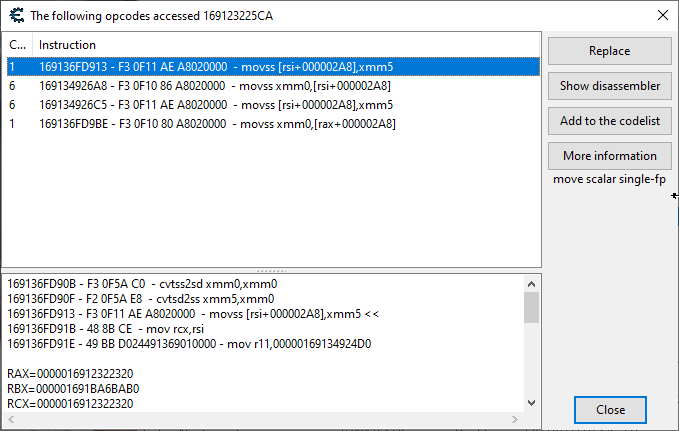The width and height of the screenshot is (679, 431).
Task: Select the row at address 169134926A8
Action: (x=273, y=86)
